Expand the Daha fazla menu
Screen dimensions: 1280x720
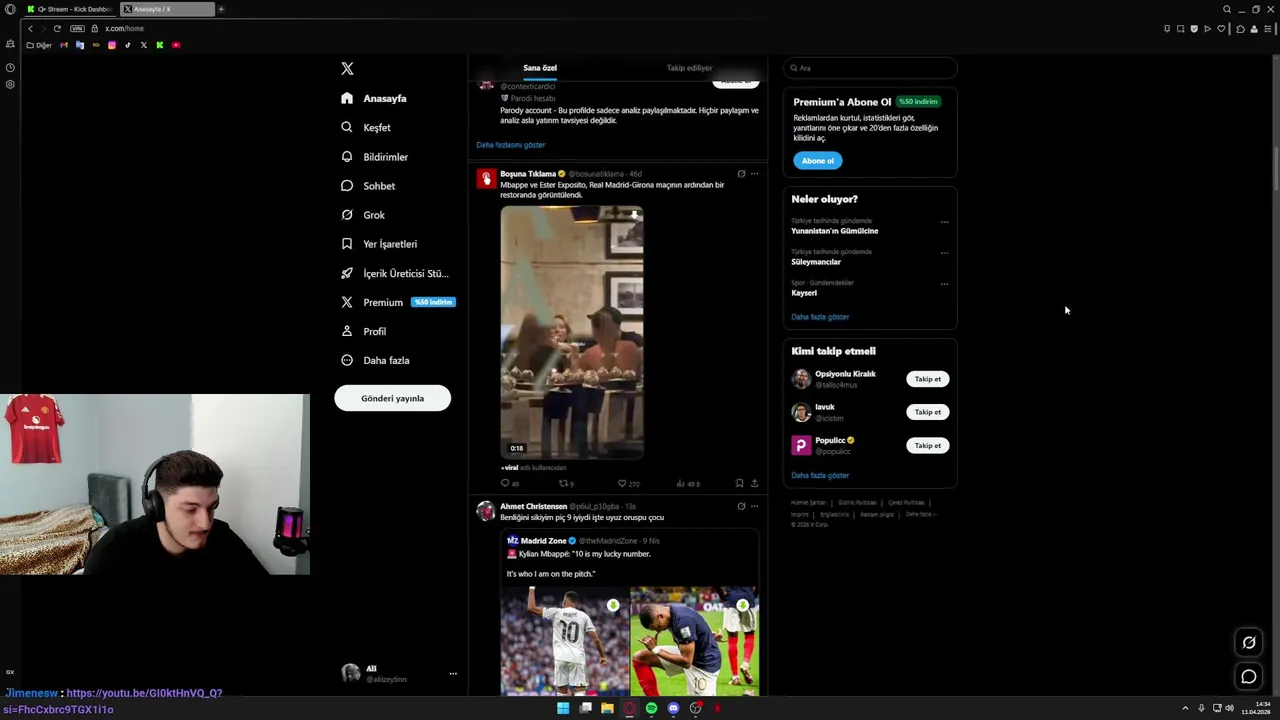pyautogui.click(x=375, y=360)
